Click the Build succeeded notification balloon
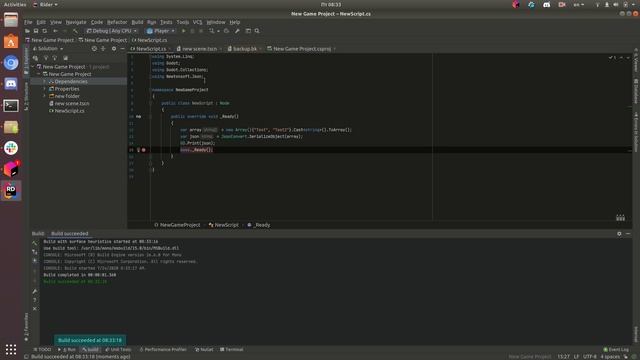This screenshot has height=360, width=640. point(90,340)
